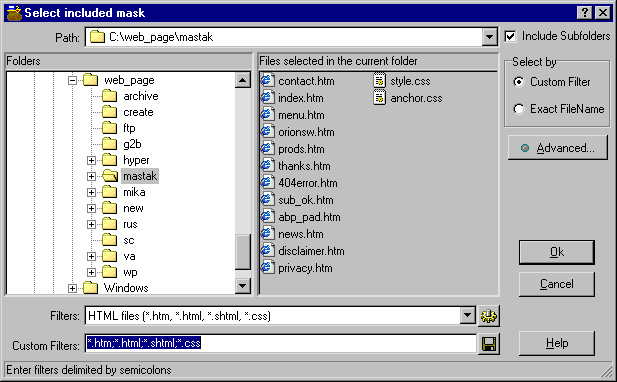Click the folder tree scroll up arrow
Screen dimensions: 617x382
[x=243, y=80]
